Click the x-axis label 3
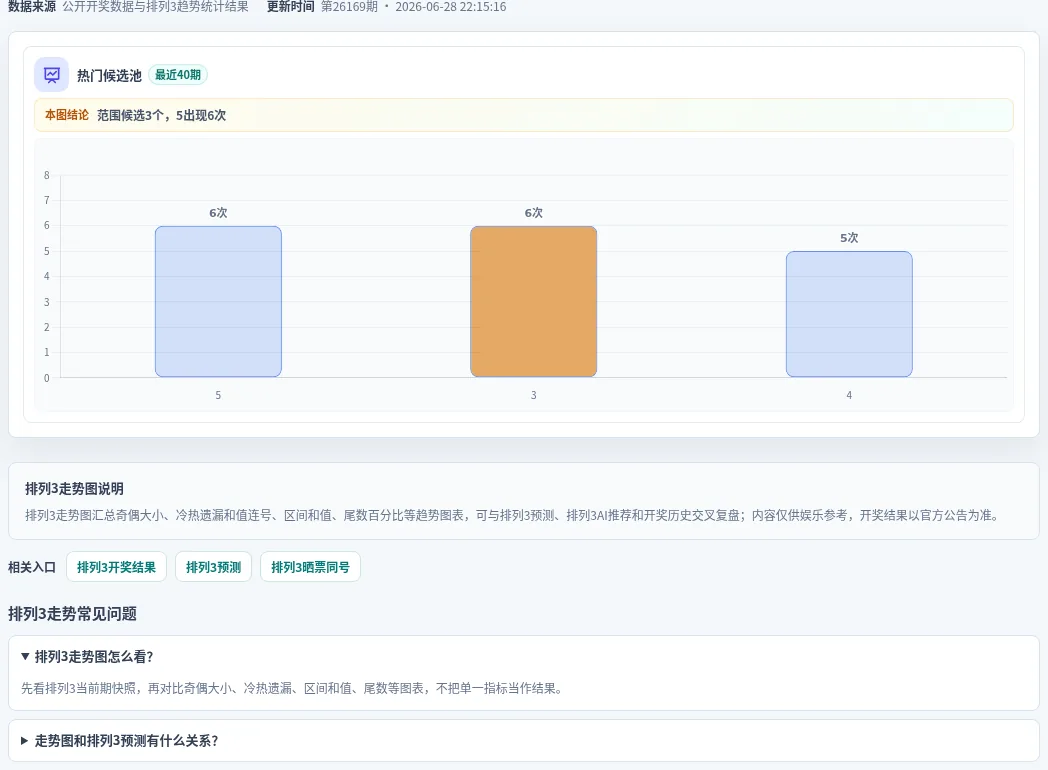Viewport: 1048px width, 770px height. pos(533,395)
